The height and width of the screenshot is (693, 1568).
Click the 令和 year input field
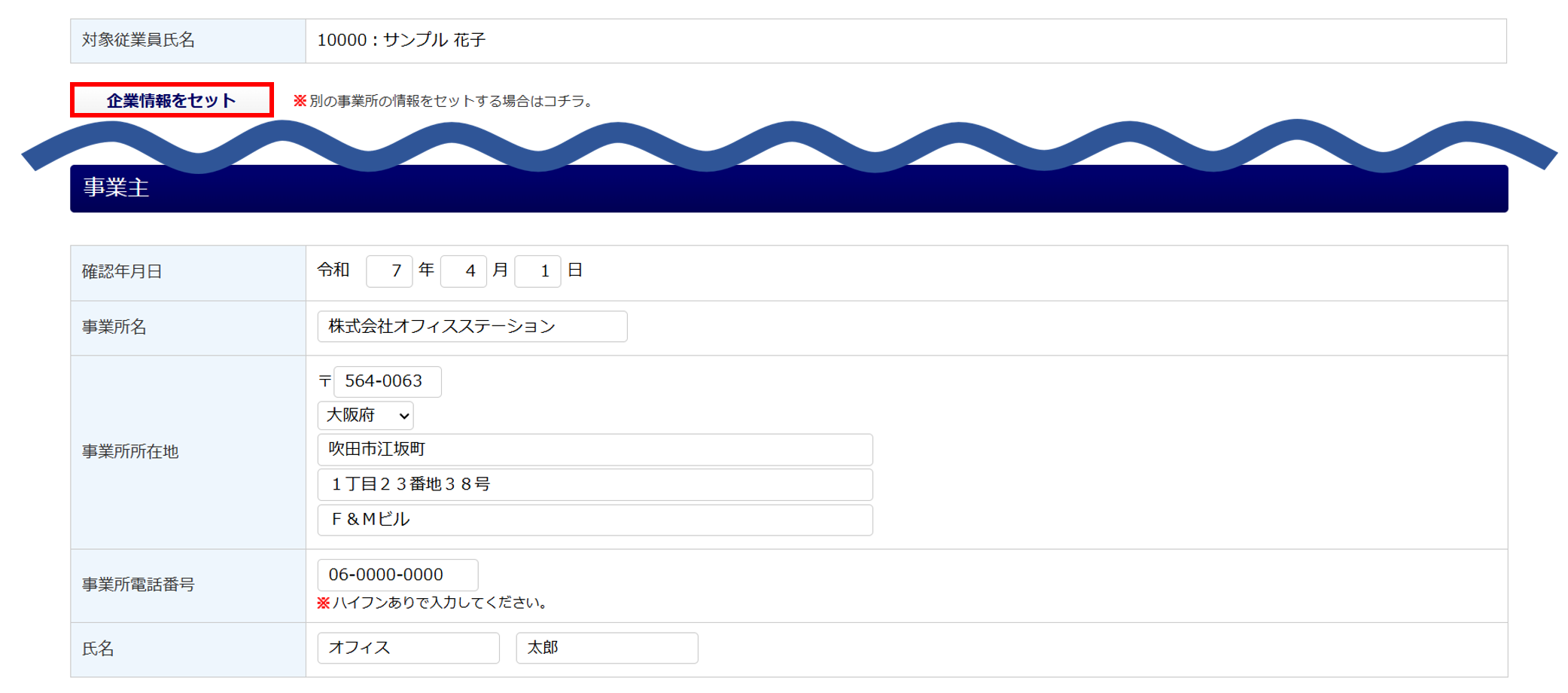(x=388, y=271)
